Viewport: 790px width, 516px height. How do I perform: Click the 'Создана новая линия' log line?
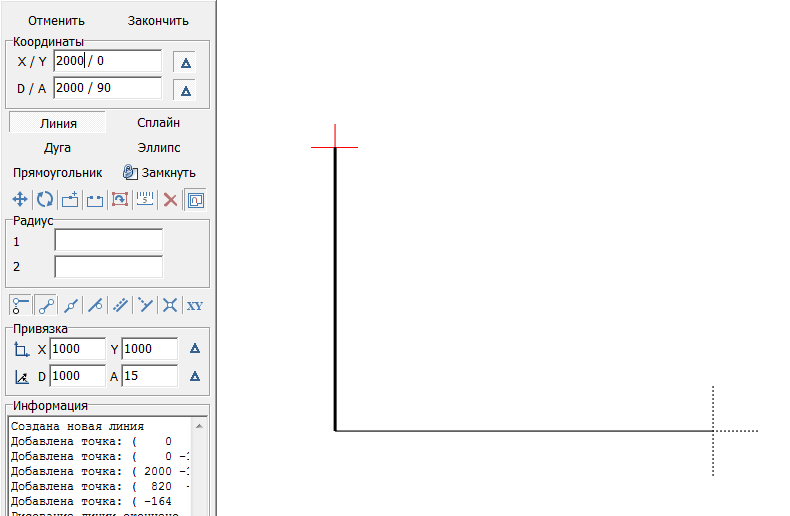click(x=77, y=426)
